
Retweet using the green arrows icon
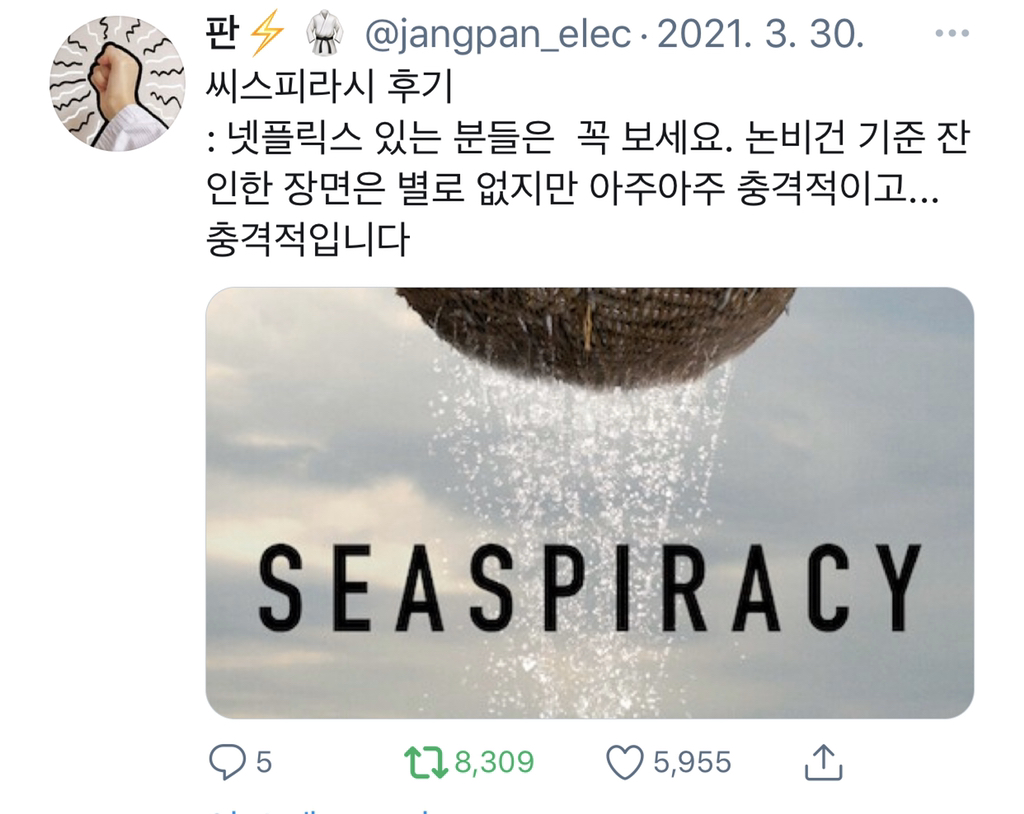[425, 762]
